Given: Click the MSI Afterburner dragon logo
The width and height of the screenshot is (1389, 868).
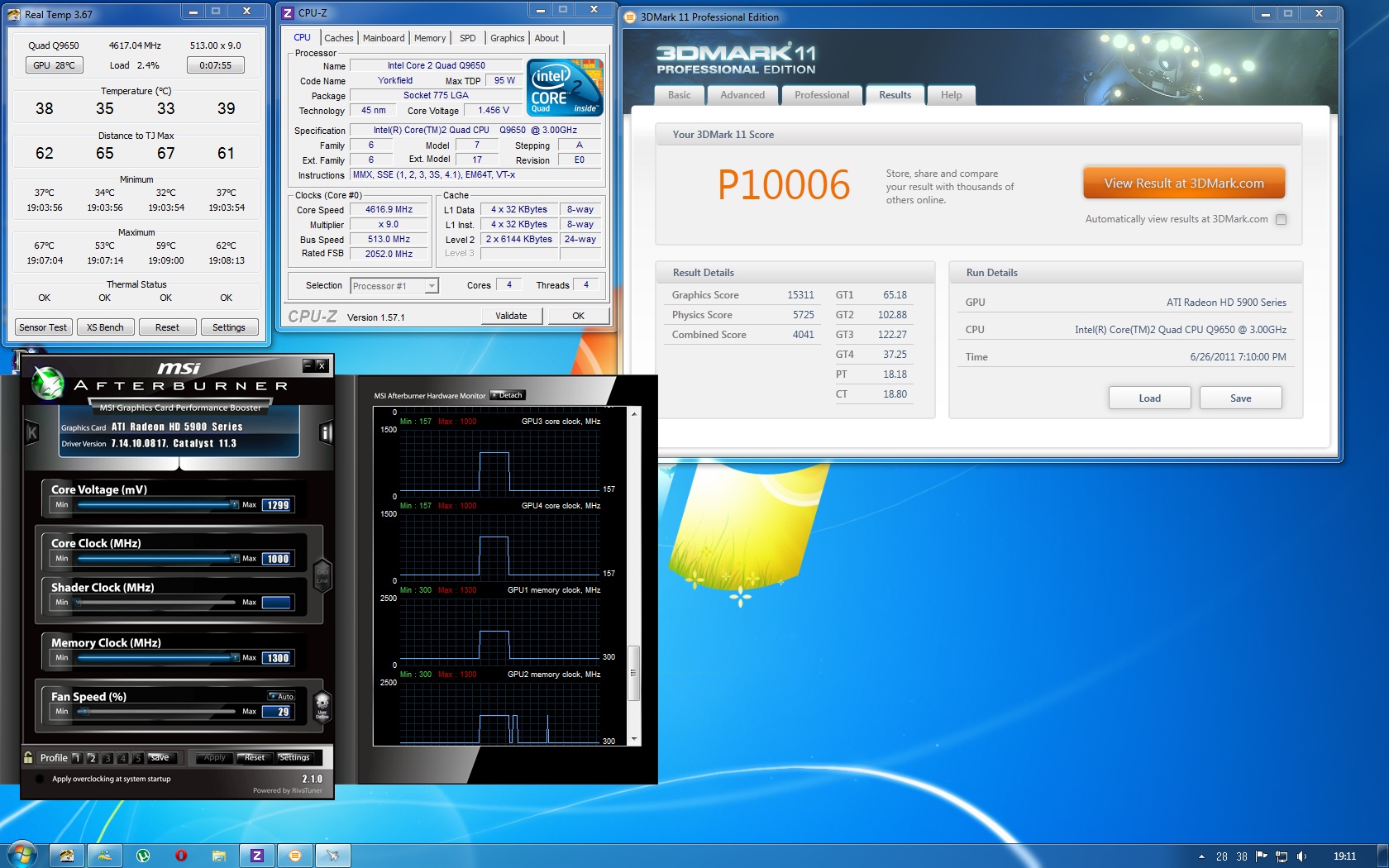Looking at the screenshot, I should coord(48,383).
